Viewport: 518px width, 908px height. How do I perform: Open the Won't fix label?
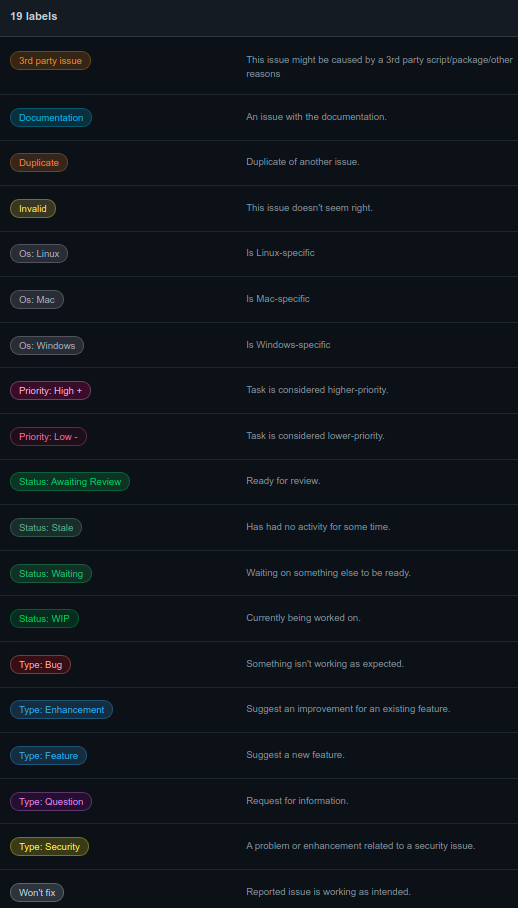coord(37,892)
